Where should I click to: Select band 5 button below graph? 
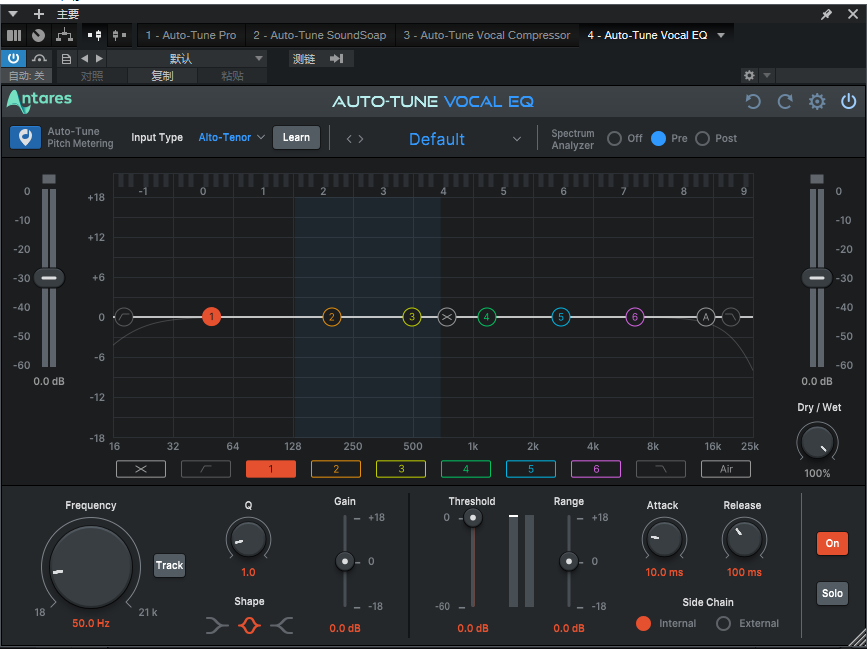click(531, 469)
